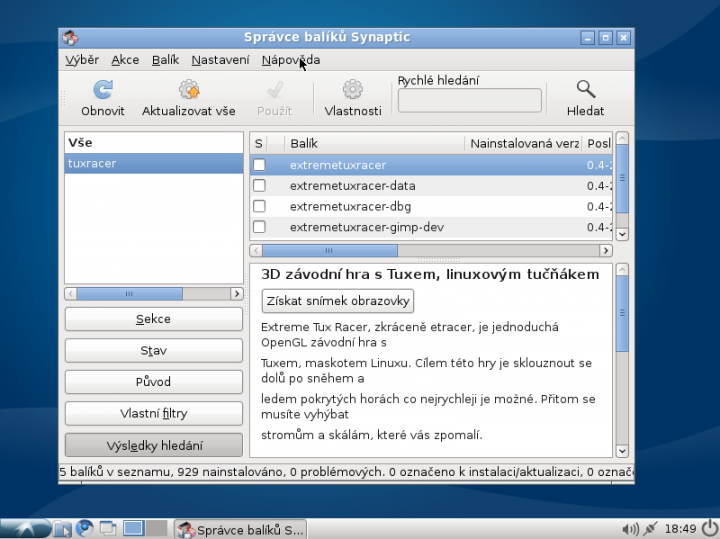
Task: Click the Vlastní filtry button
Action: [154, 414]
